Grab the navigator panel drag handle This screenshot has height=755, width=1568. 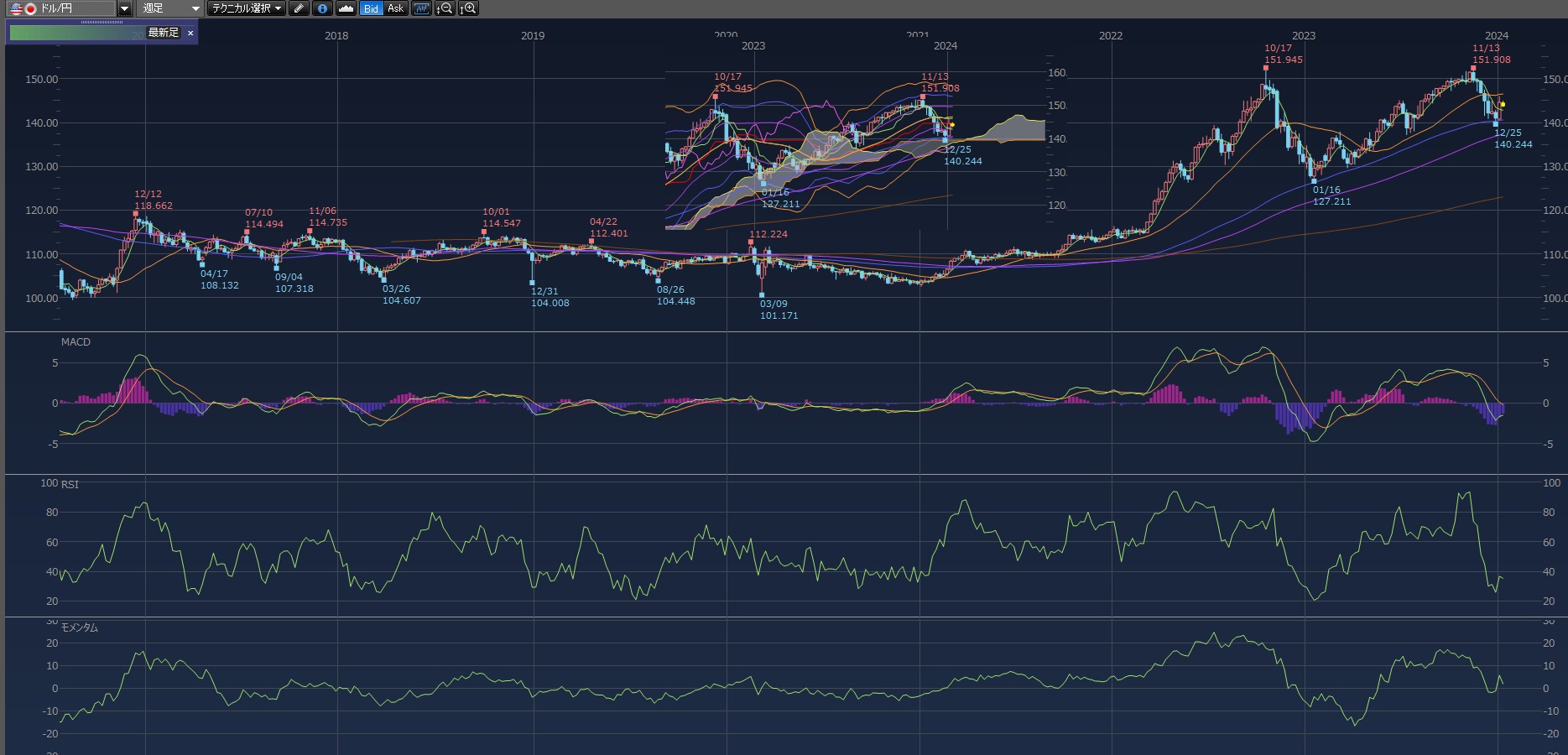[102, 23]
